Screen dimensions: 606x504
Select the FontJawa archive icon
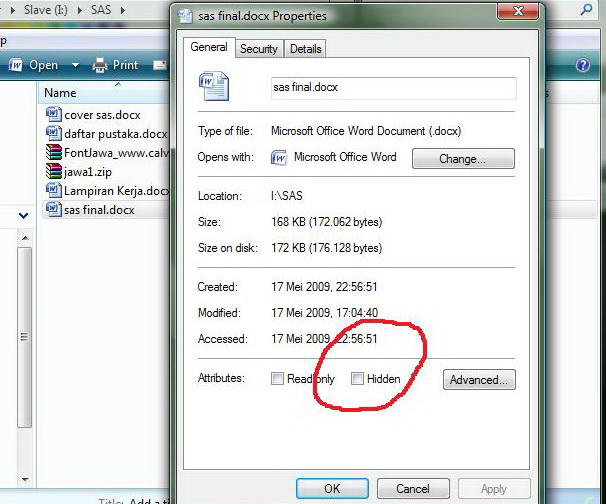53,152
